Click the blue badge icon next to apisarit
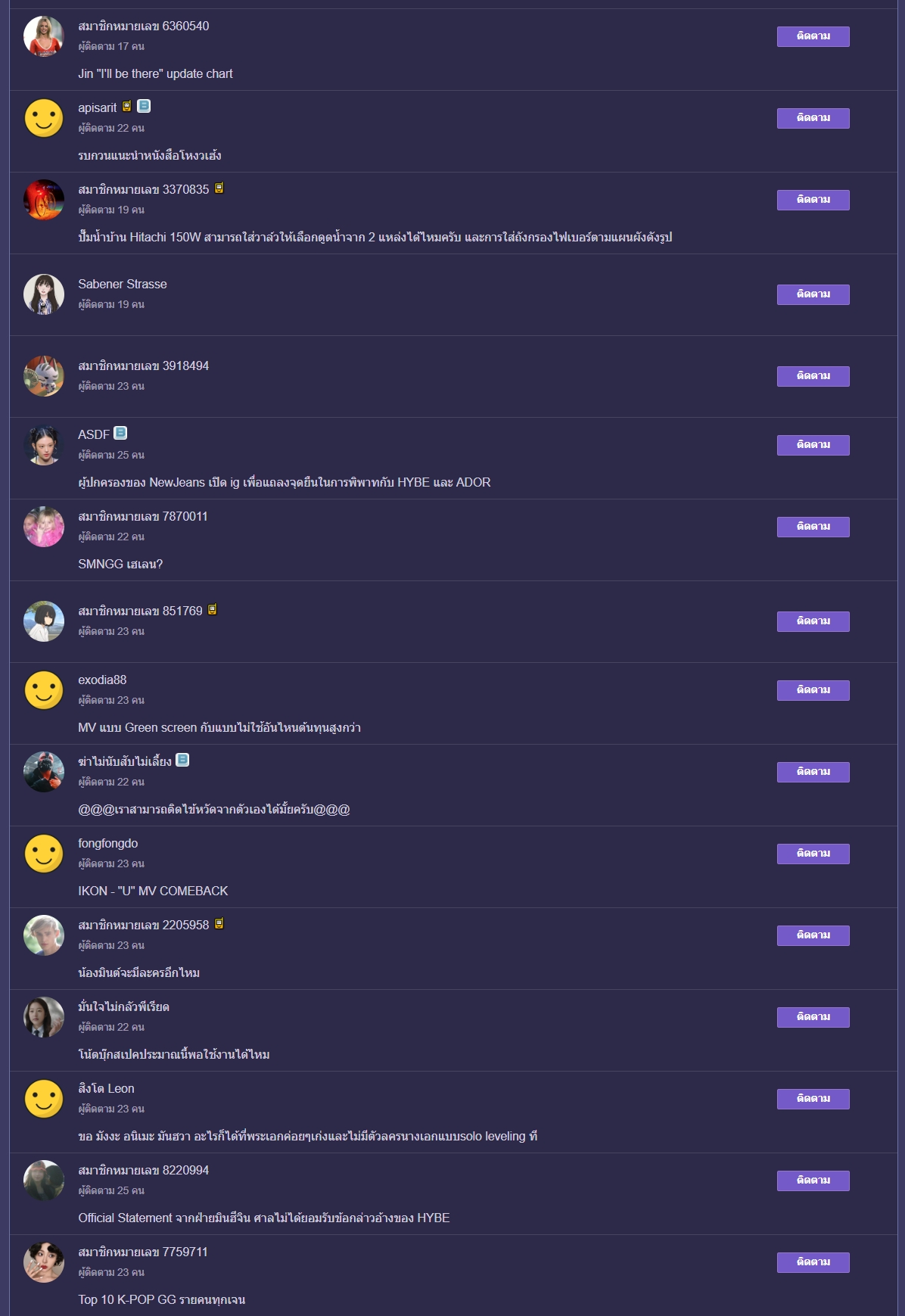Screen dimensions: 905x1316 point(144,106)
